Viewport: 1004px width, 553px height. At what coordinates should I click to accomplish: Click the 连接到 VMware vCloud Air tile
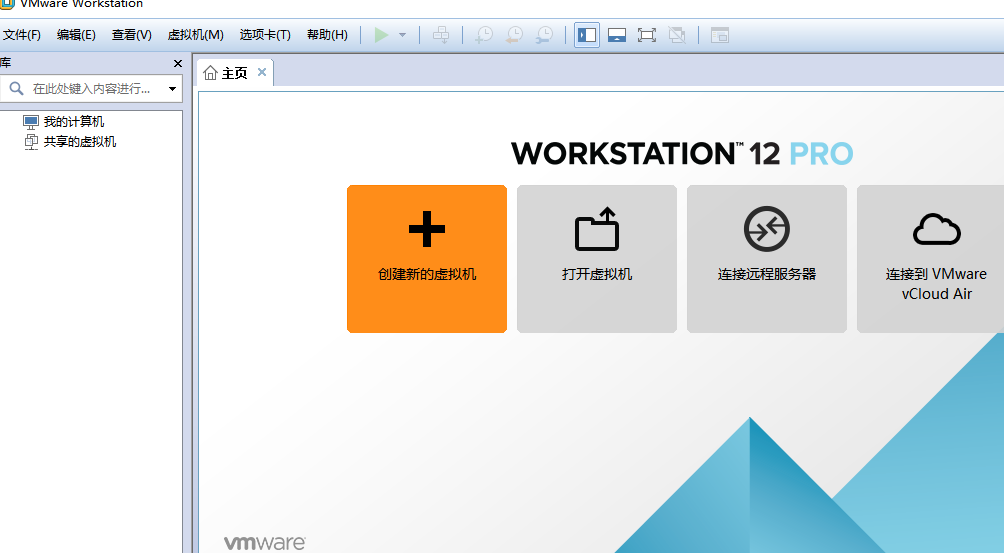[930, 259]
